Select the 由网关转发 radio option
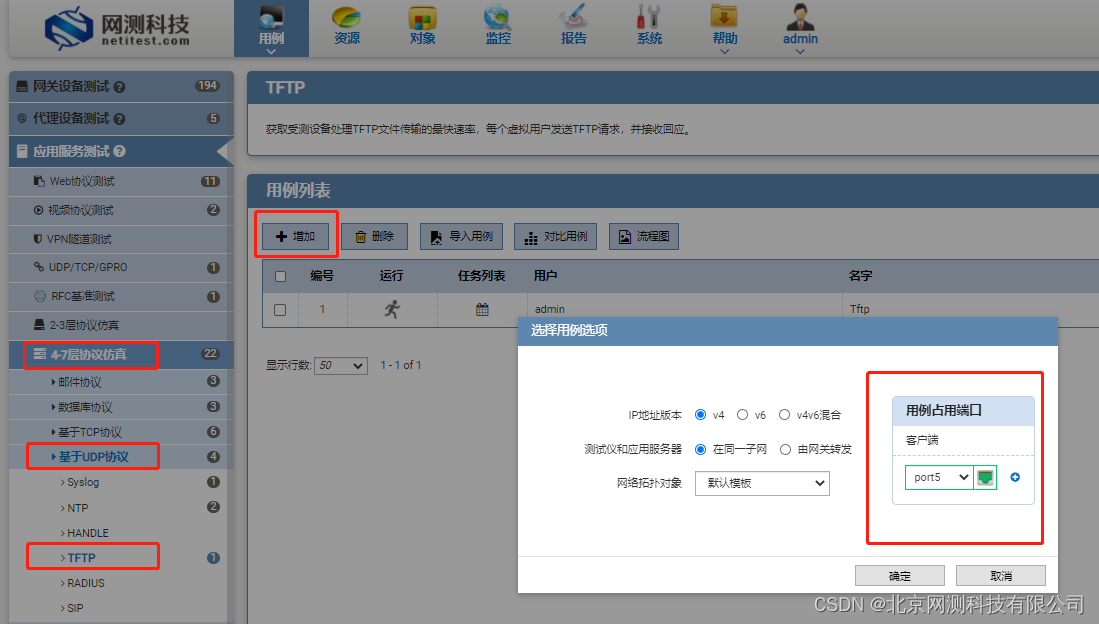 point(786,448)
